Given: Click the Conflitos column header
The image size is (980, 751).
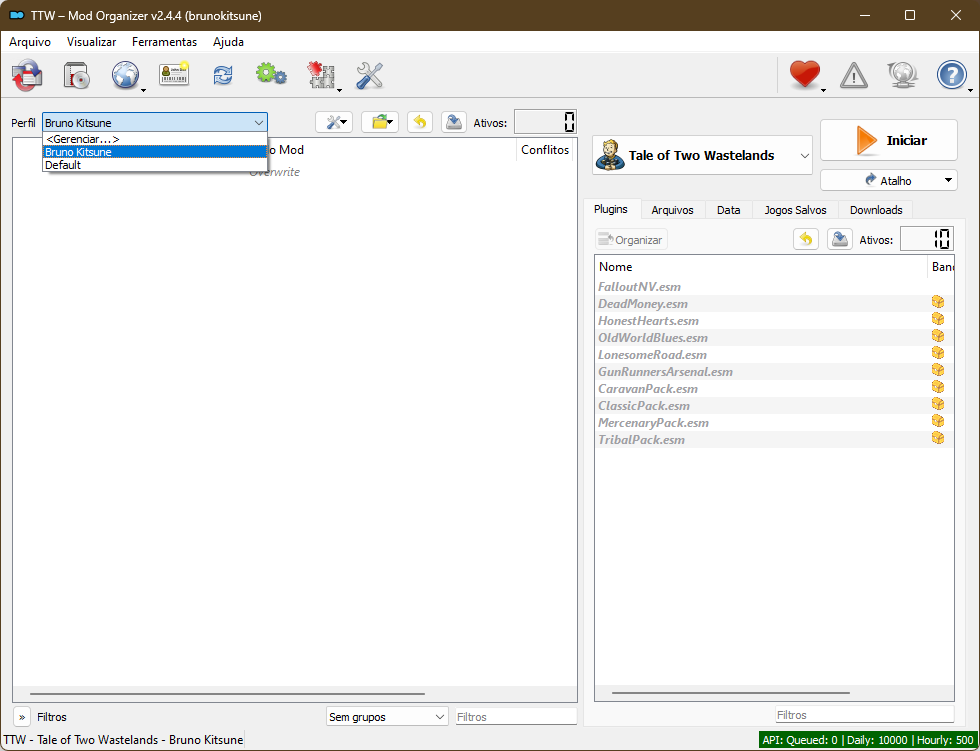Looking at the screenshot, I should click(544, 150).
